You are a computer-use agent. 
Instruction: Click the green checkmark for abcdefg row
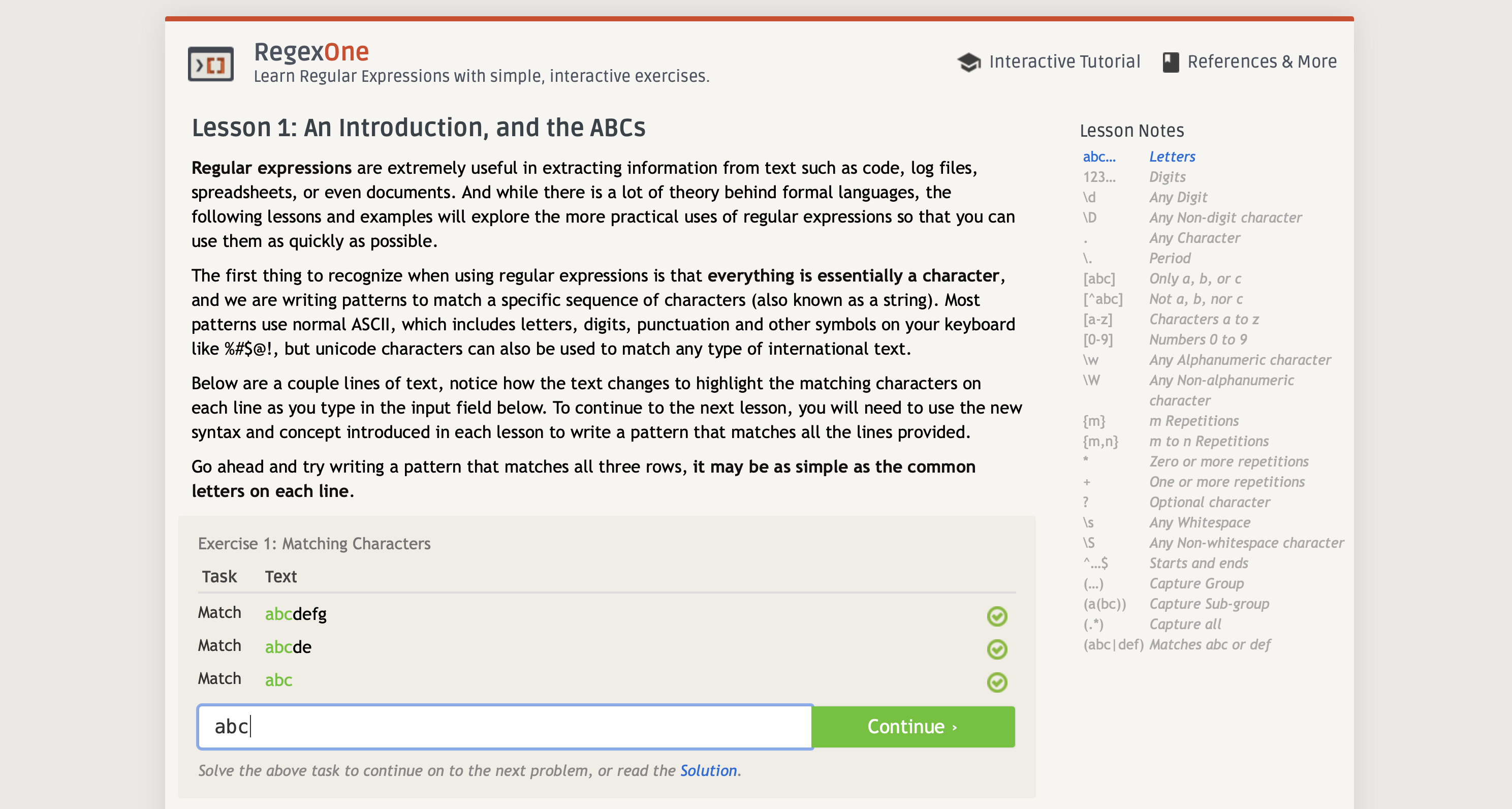coord(997,616)
